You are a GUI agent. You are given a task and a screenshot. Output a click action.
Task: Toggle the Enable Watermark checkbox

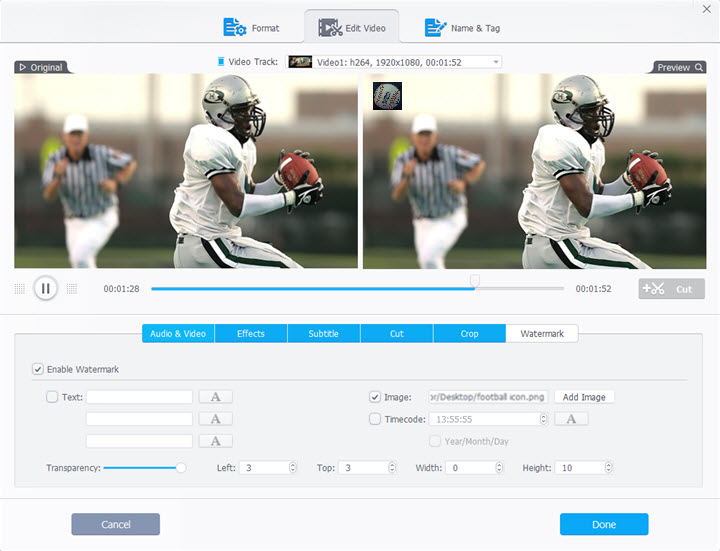tap(38, 369)
